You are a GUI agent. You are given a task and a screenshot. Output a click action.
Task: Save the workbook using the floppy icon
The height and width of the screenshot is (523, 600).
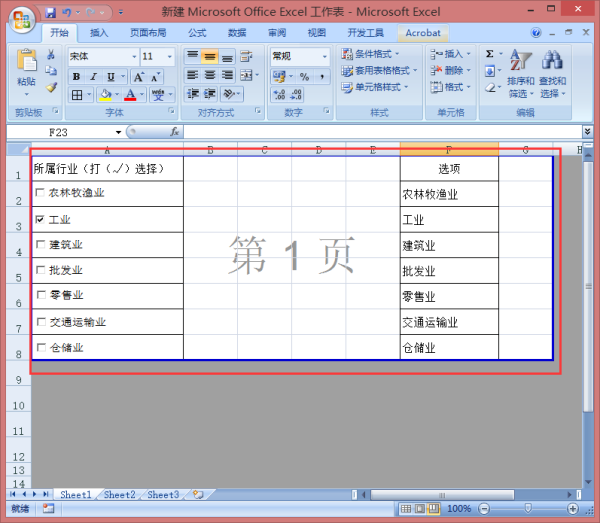(51, 13)
